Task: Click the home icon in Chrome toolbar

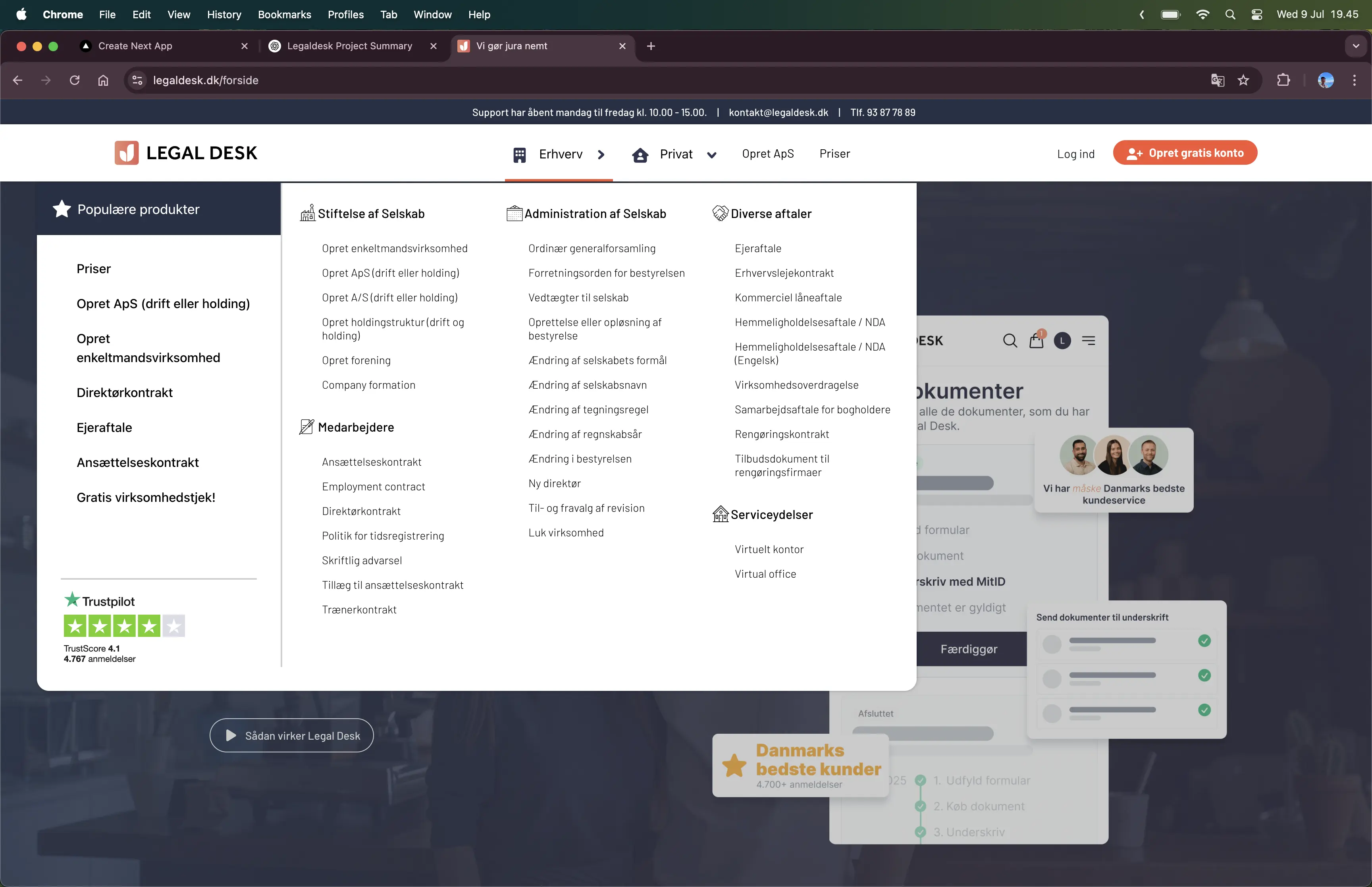Action: coord(103,80)
